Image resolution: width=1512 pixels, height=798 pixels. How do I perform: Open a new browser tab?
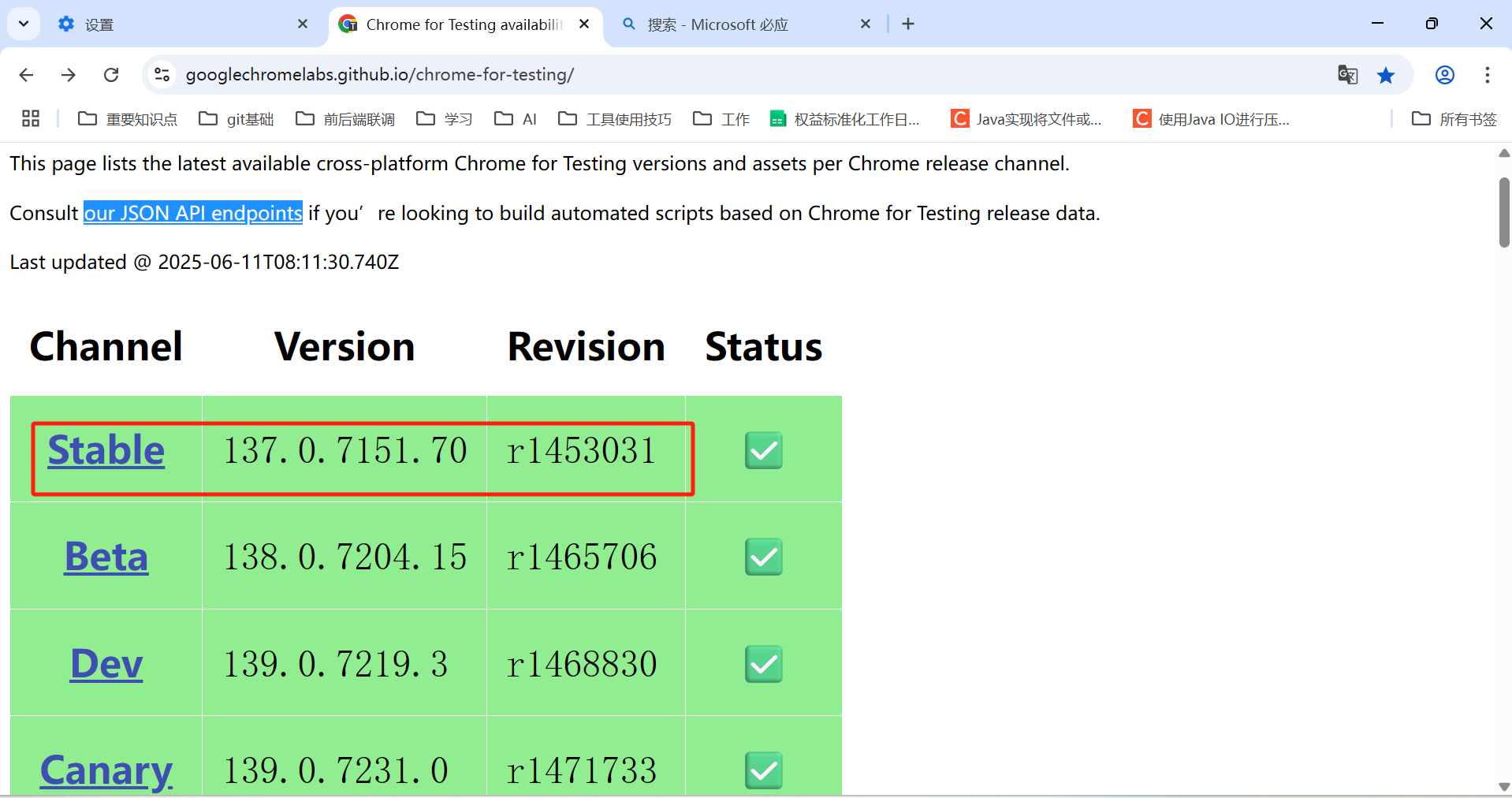coord(908,24)
